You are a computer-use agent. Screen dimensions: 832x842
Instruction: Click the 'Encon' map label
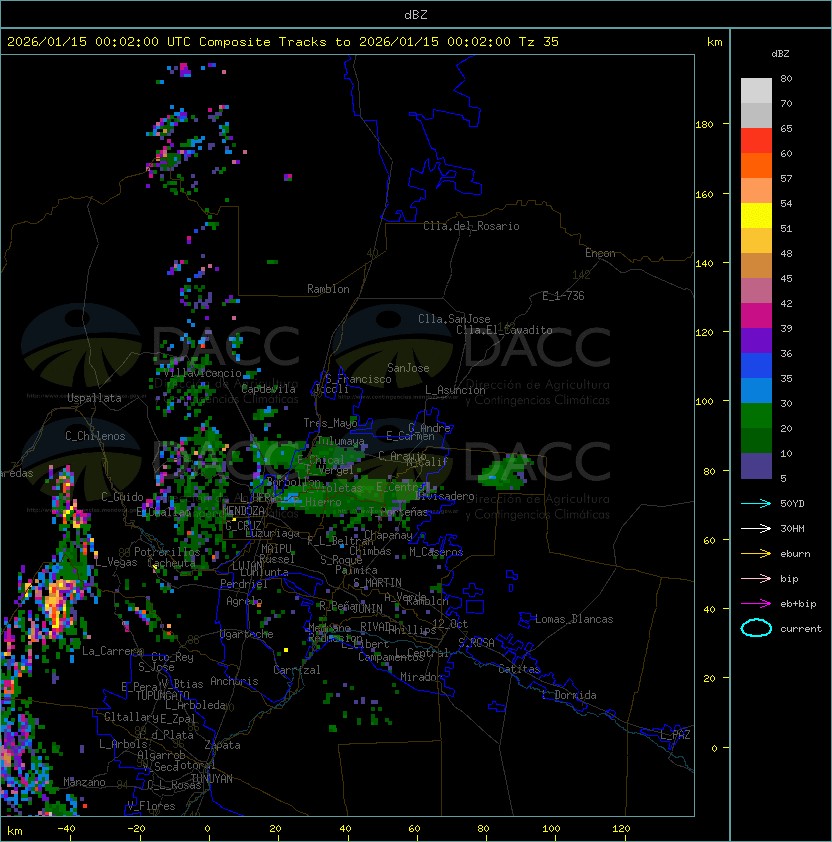[x=600, y=253]
